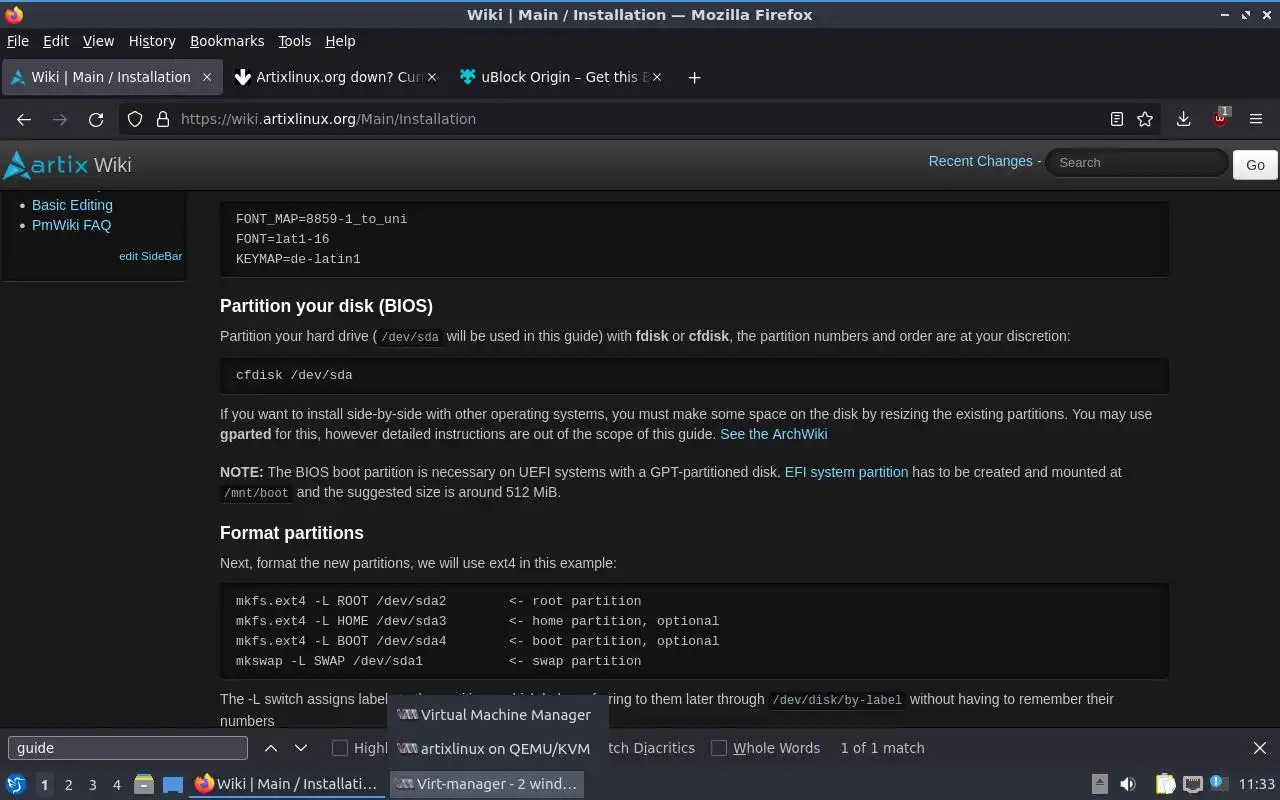Click the shield tracking protection icon

tap(135, 119)
